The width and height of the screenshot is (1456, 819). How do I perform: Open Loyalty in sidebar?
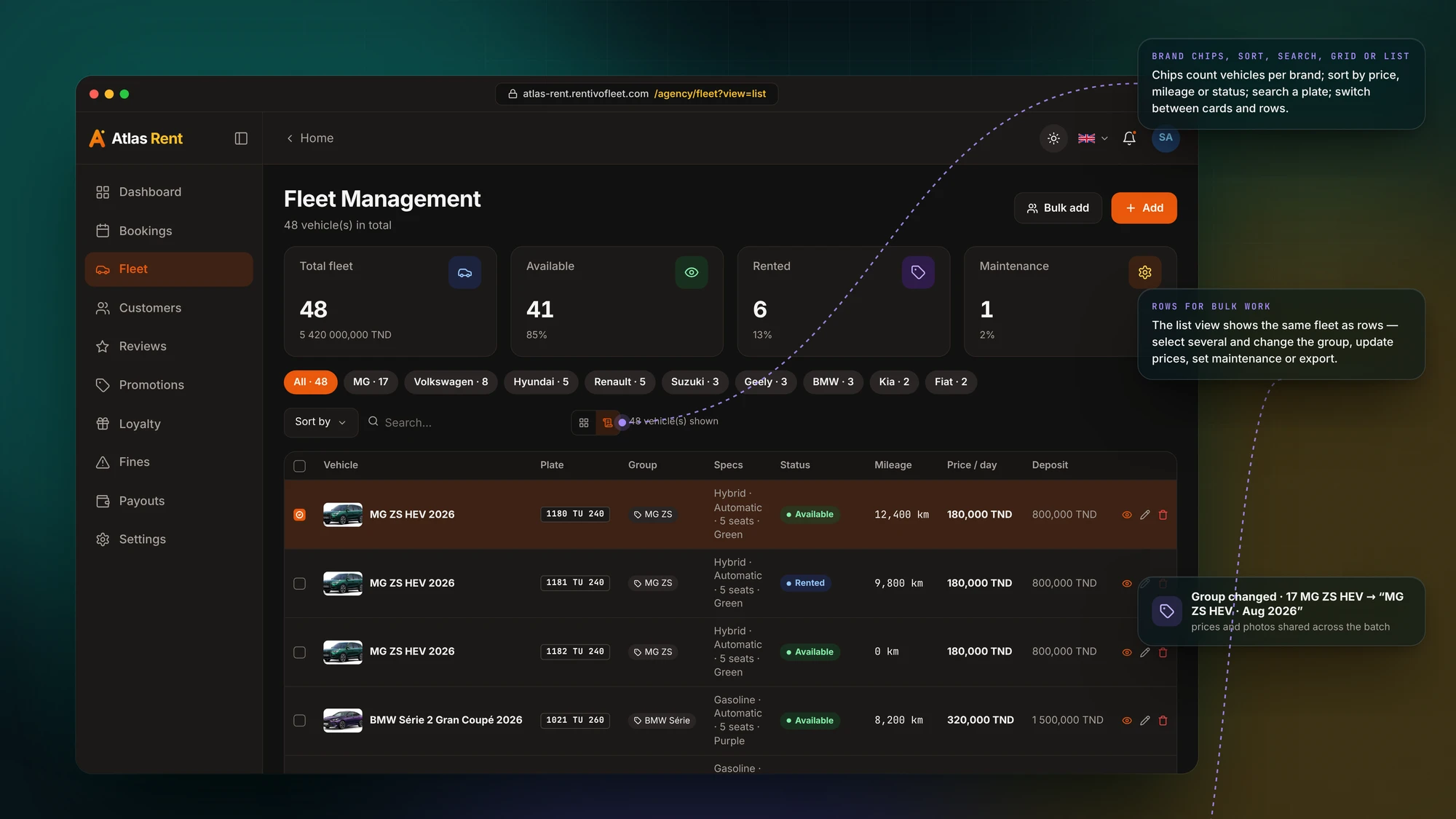click(169, 424)
